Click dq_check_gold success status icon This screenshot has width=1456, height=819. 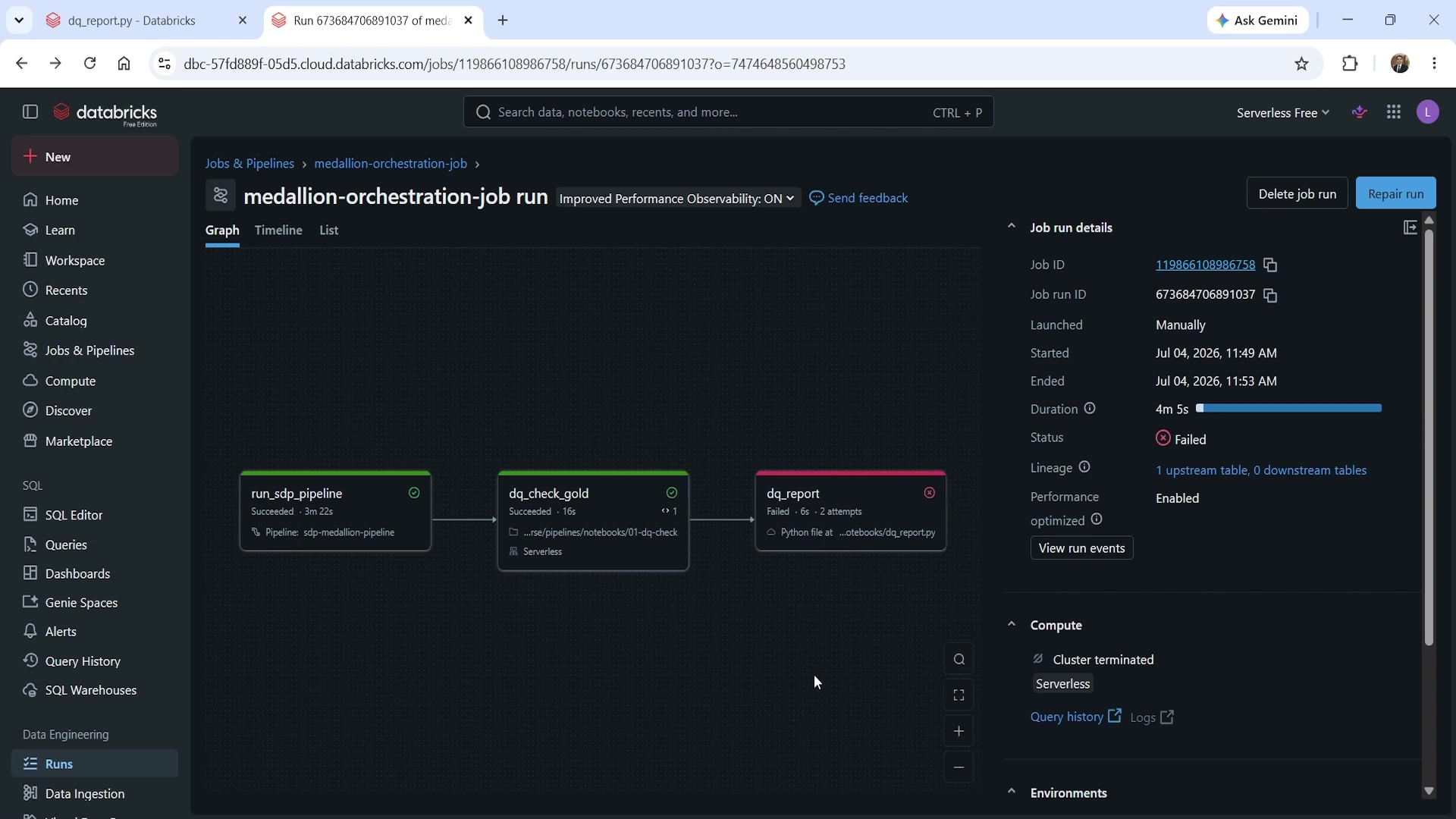(672, 493)
